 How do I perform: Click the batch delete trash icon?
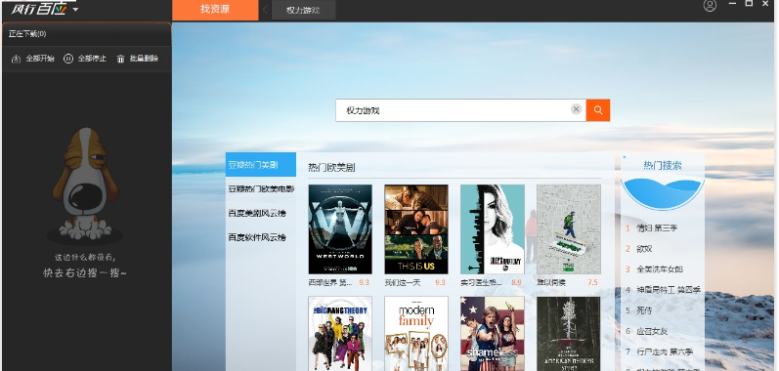tap(121, 59)
